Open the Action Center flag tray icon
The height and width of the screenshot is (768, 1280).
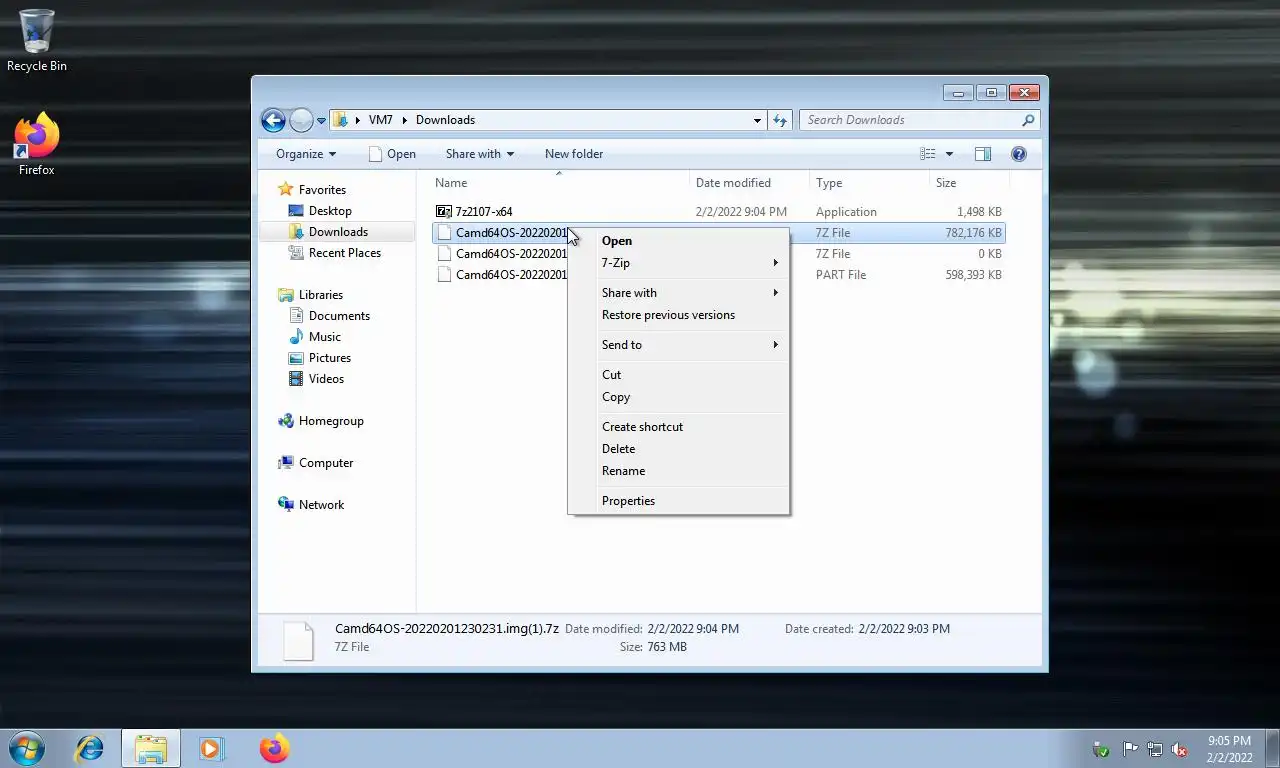click(1130, 749)
